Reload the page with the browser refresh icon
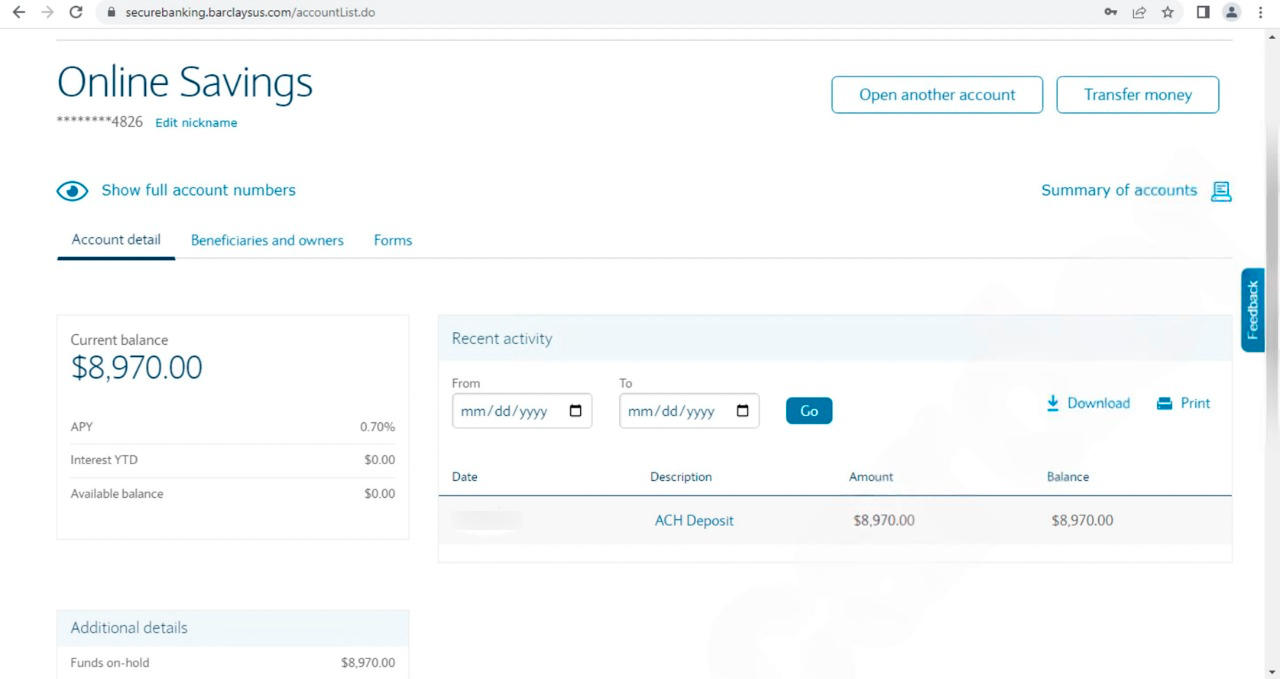The height and width of the screenshot is (679, 1280). pyautogui.click(x=76, y=12)
